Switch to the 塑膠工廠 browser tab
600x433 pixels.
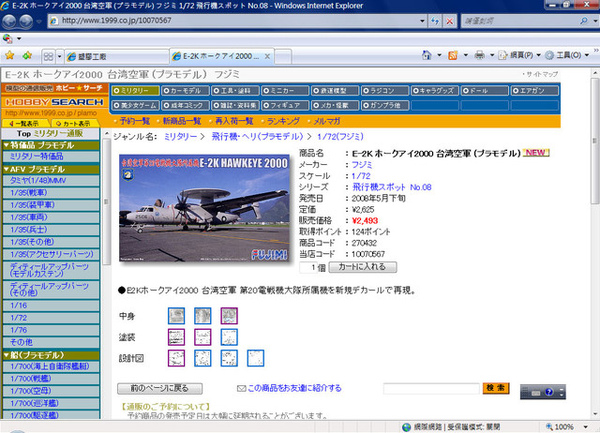pyautogui.click(x=116, y=57)
